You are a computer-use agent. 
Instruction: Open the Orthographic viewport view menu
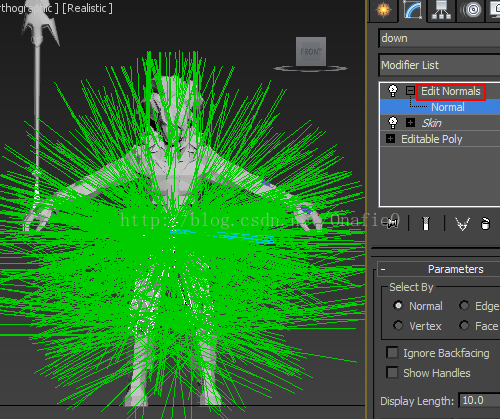click(x=29, y=8)
